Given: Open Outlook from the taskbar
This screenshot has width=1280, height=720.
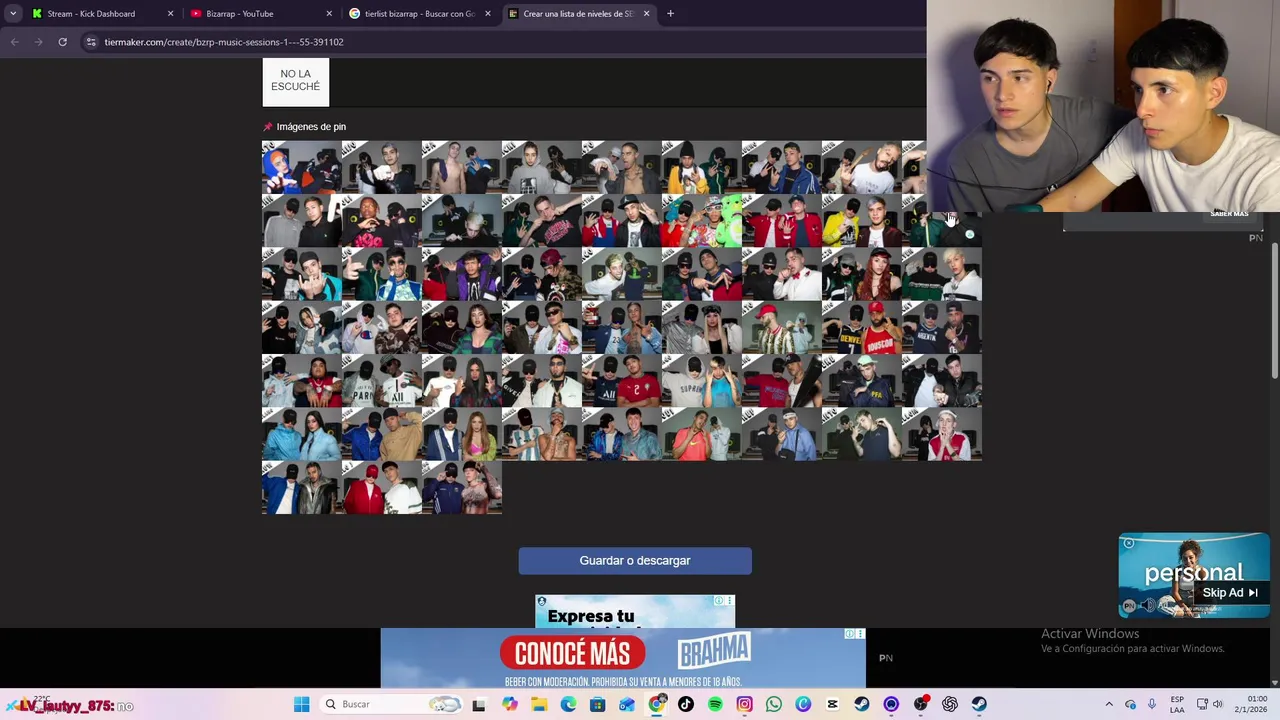Looking at the screenshot, I should (x=627, y=705).
